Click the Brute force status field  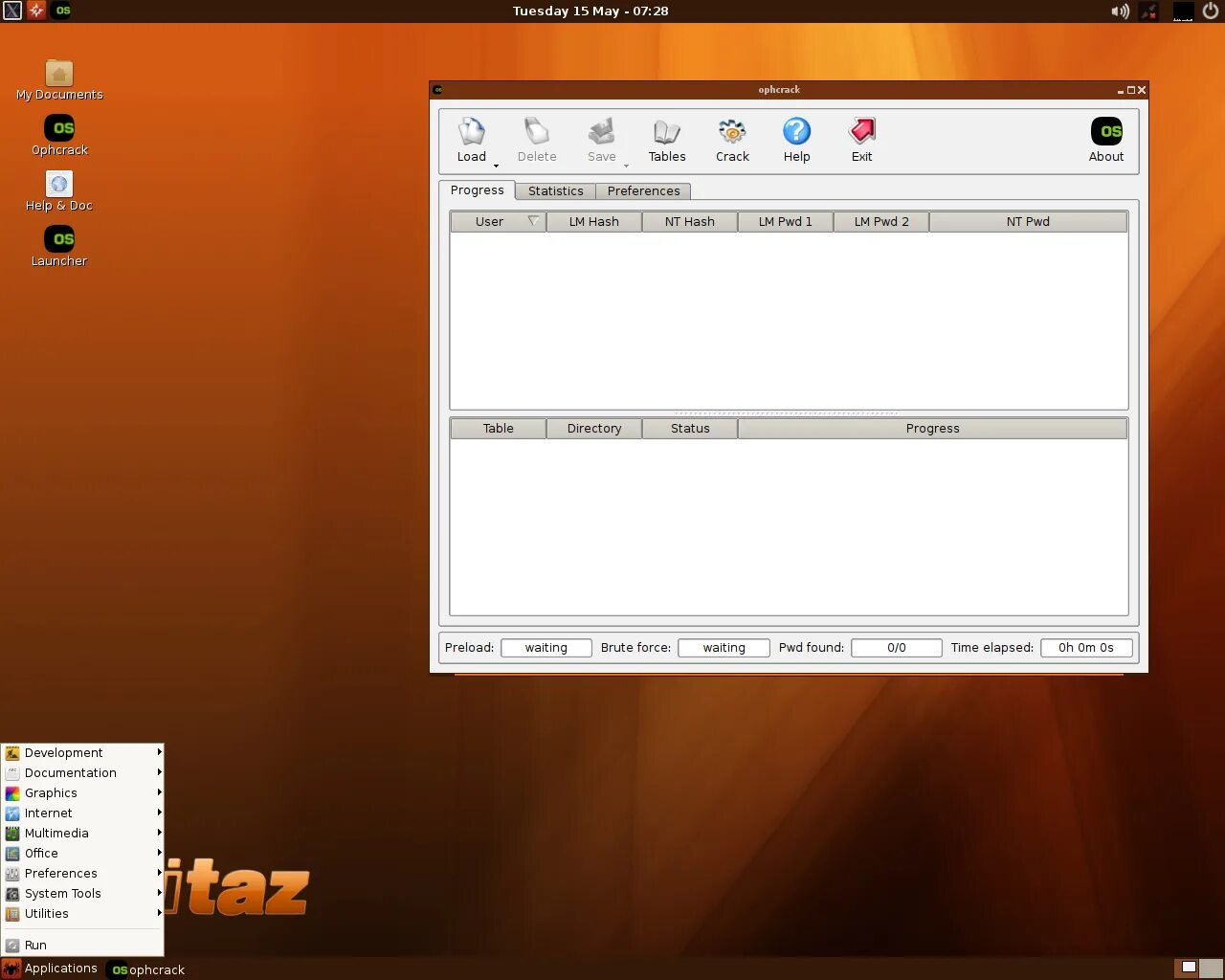[x=724, y=648]
